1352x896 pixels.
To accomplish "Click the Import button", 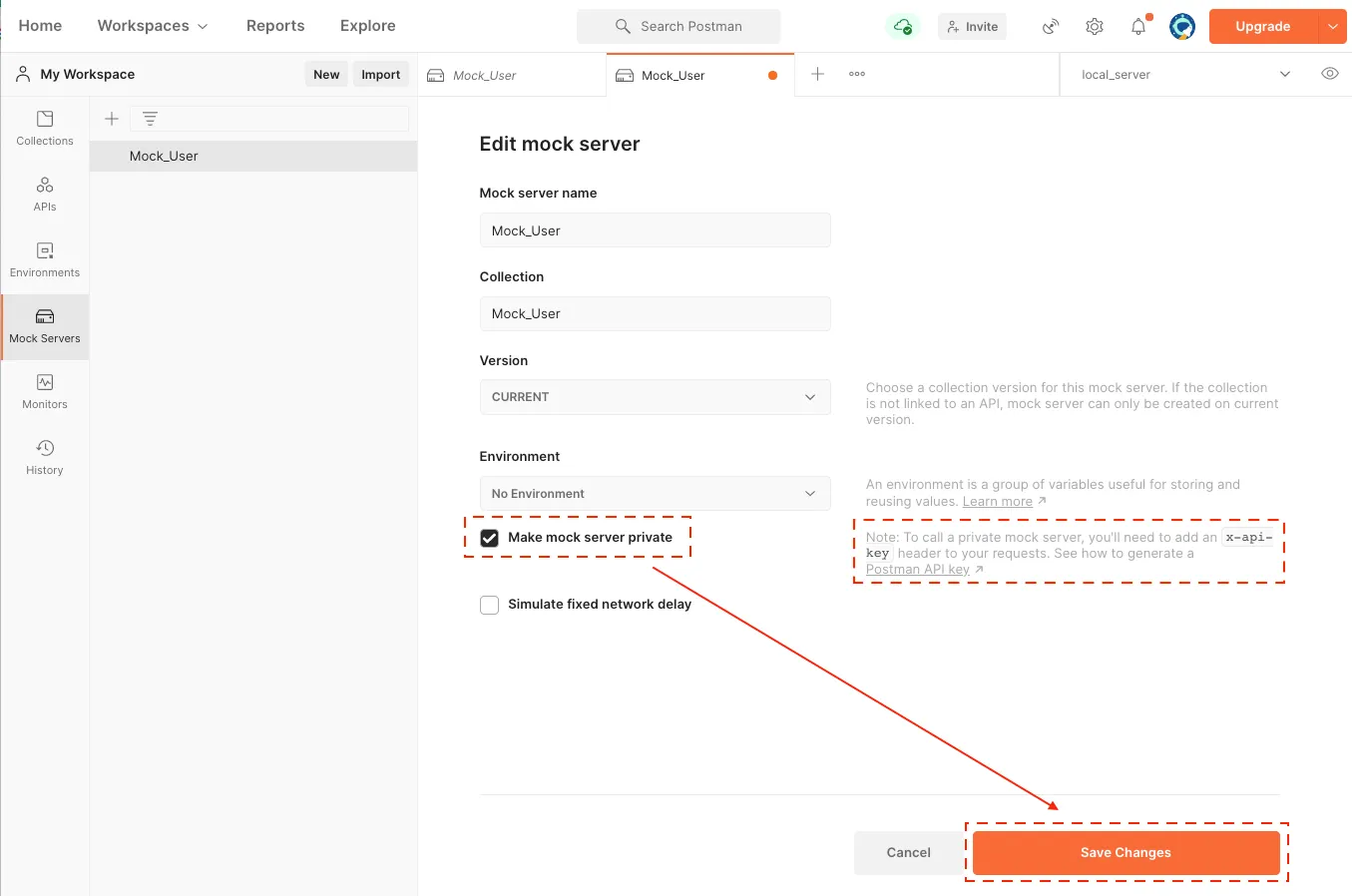I will click(x=381, y=75).
